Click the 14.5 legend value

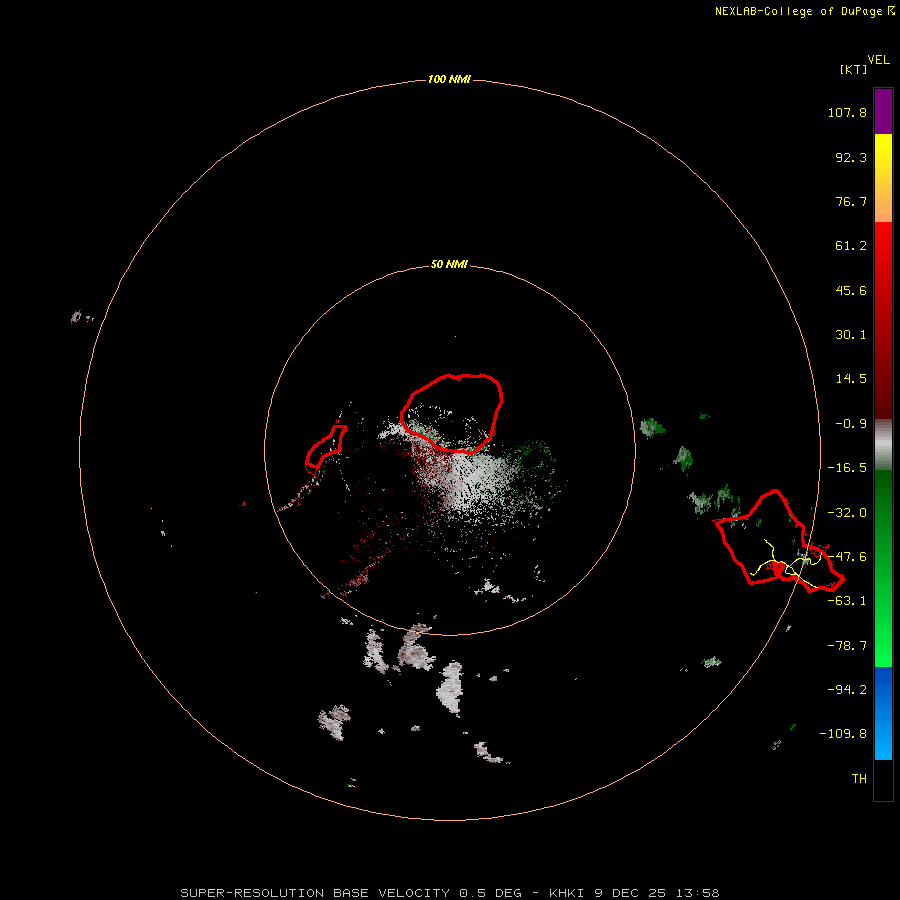(x=851, y=379)
